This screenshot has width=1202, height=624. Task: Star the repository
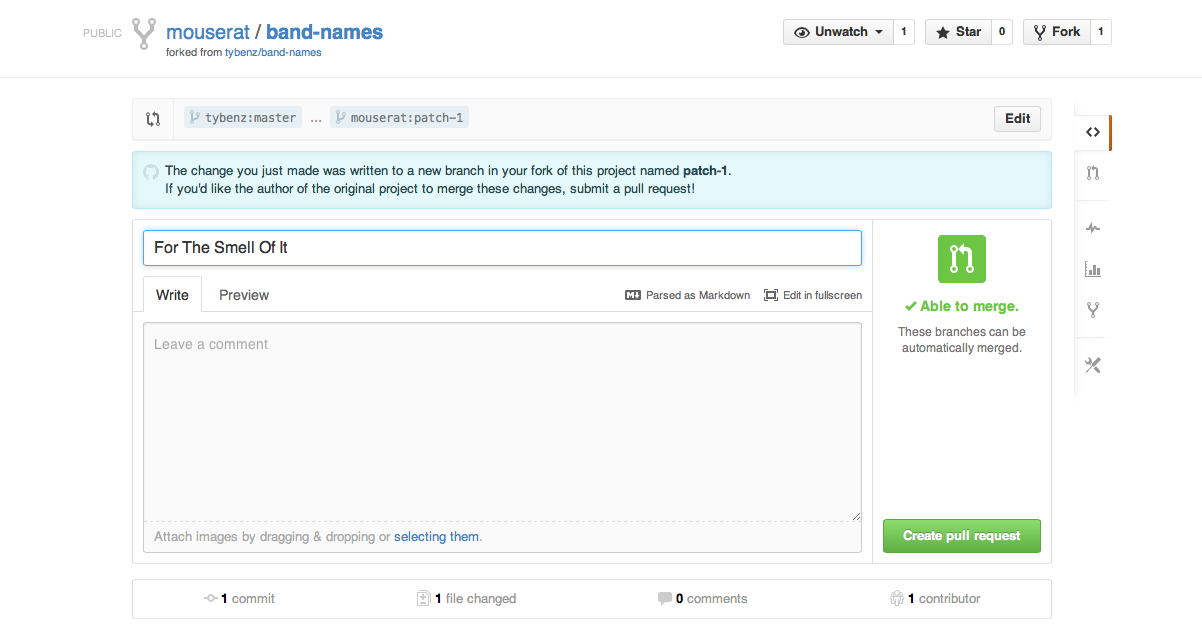click(958, 32)
